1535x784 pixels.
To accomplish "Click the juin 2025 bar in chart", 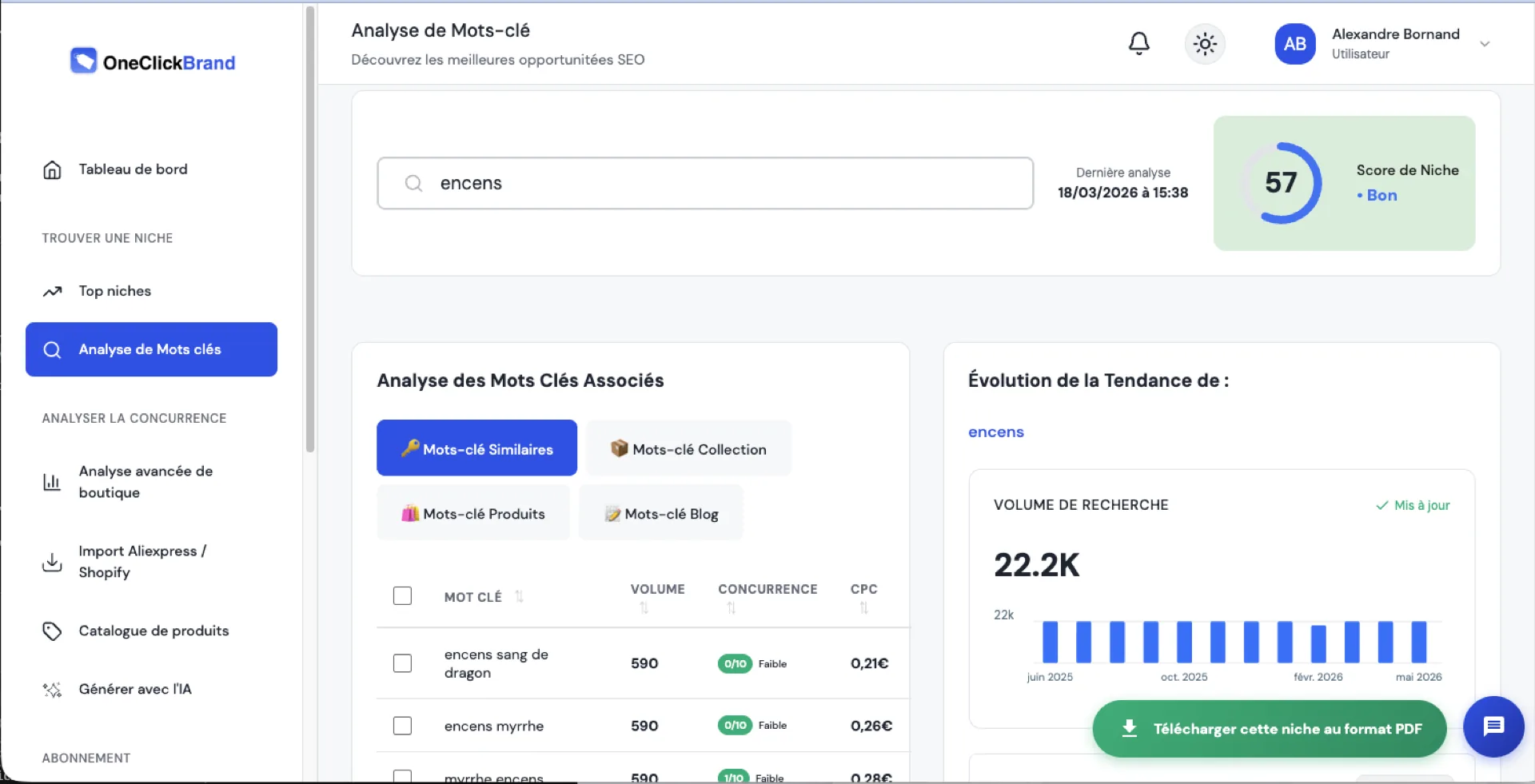I will tap(1050, 642).
